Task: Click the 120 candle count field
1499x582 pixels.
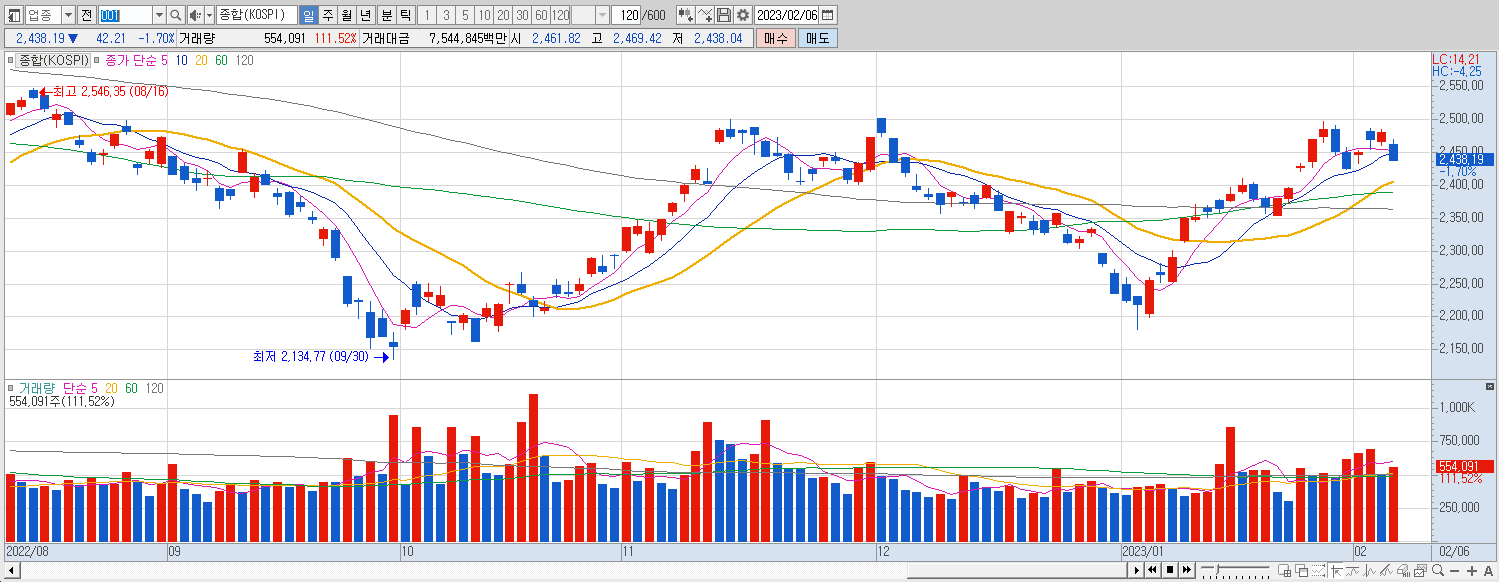Action: point(627,15)
